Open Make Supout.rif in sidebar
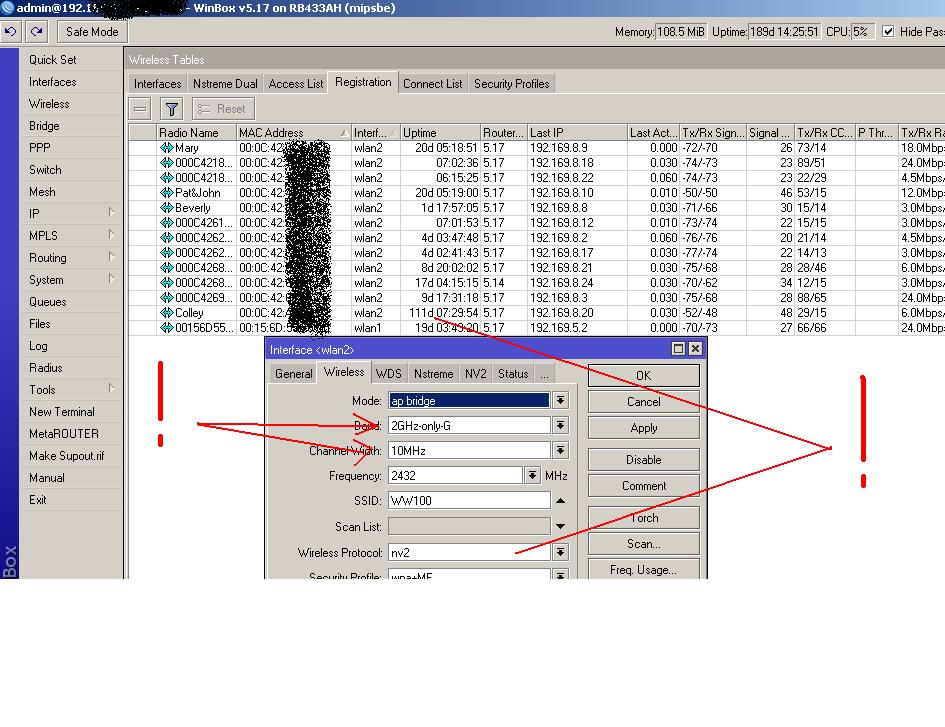This screenshot has height=727, width=945. (66, 456)
